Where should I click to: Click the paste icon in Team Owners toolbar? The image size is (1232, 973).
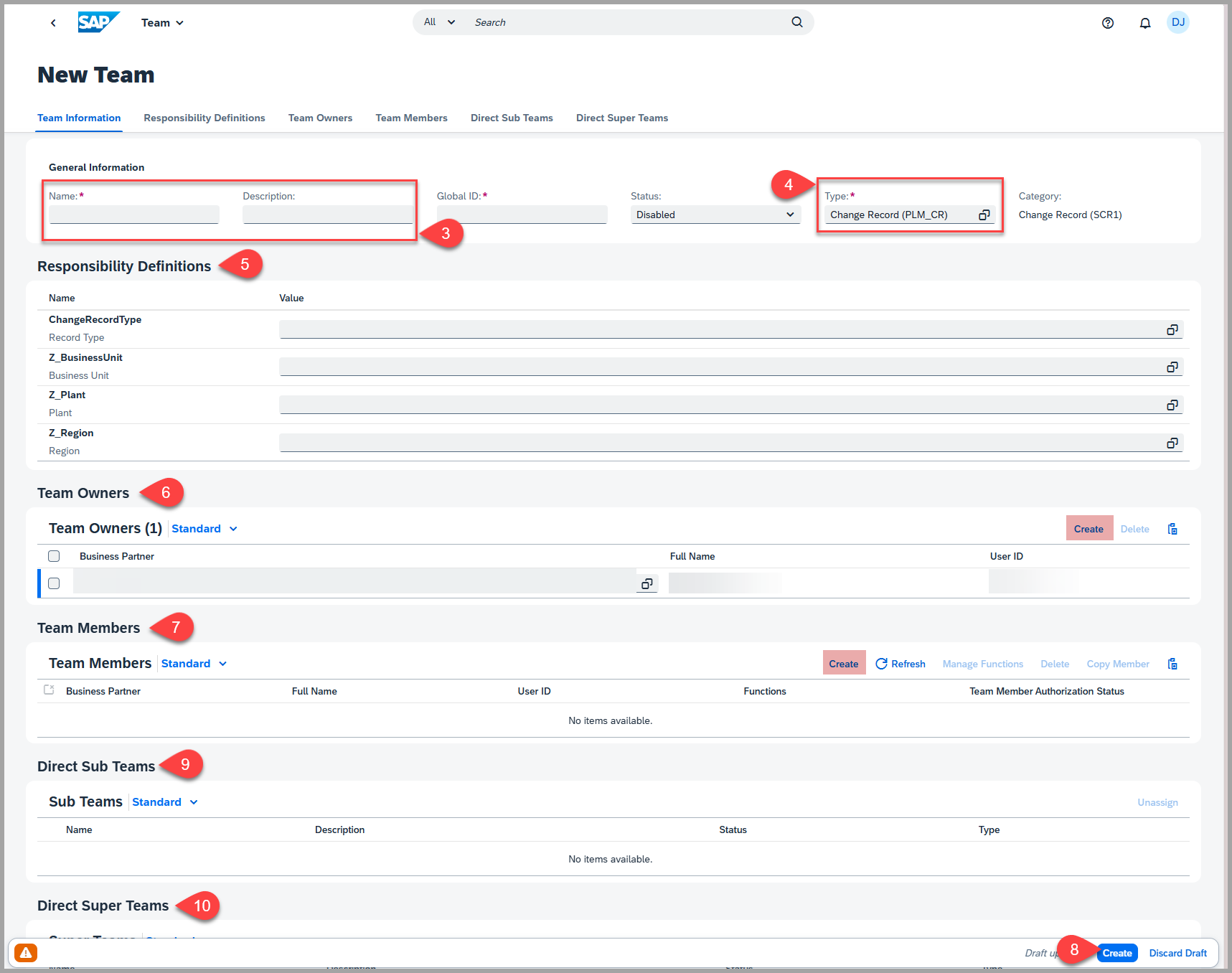(x=1172, y=529)
